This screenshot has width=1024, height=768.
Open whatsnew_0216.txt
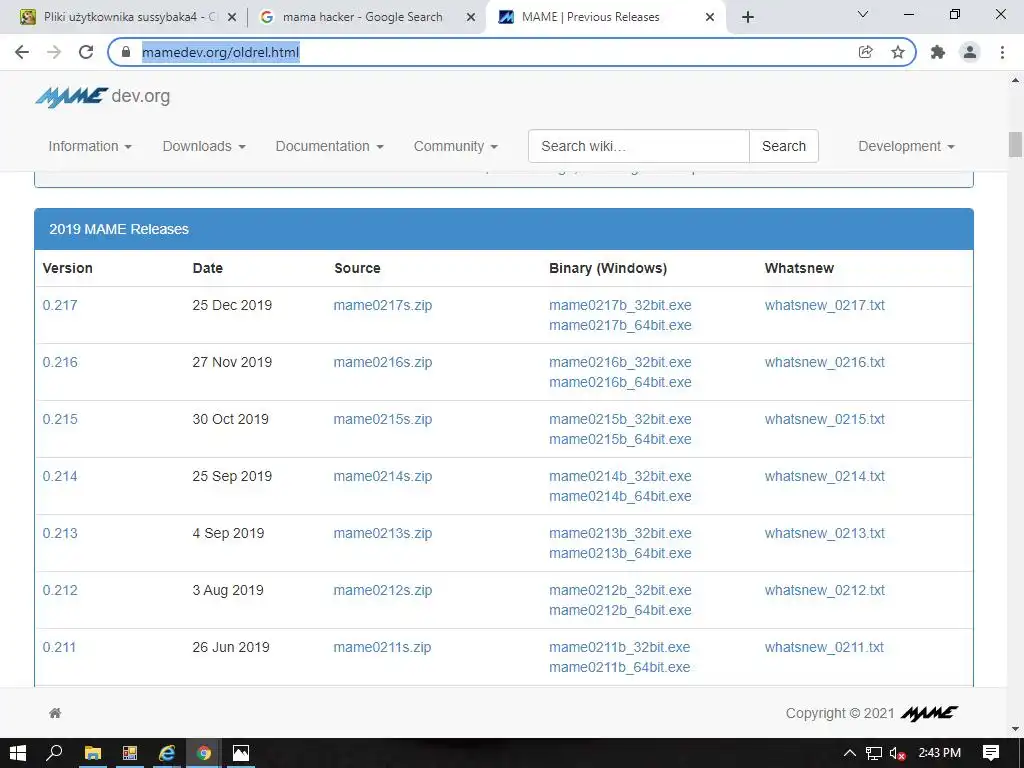pyautogui.click(x=824, y=362)
